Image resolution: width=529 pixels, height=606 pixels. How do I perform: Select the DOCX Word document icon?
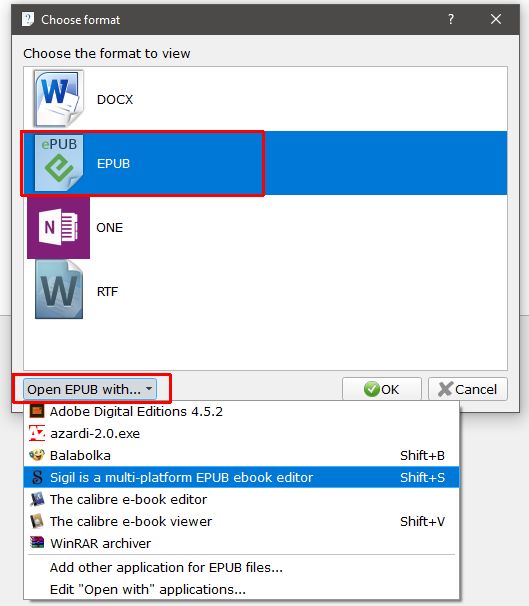[x=58, y=99]
